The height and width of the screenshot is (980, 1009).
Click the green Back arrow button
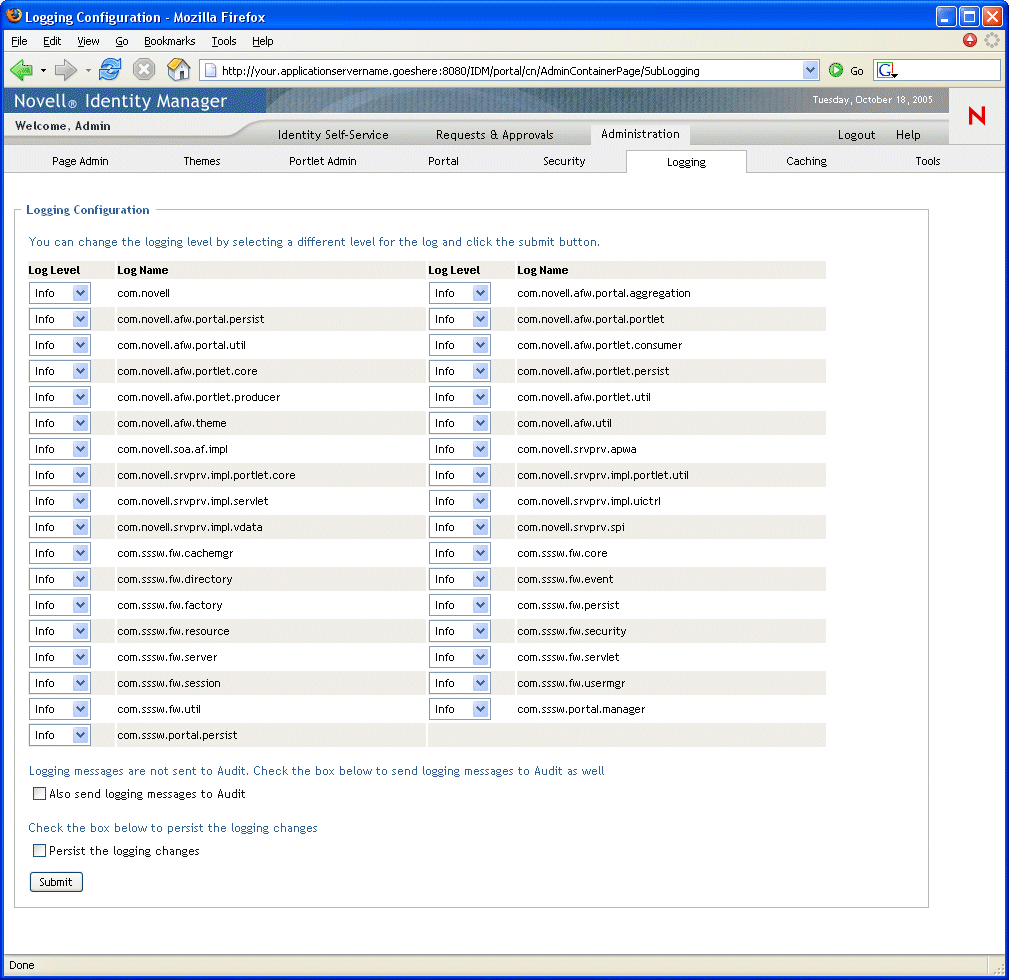[21, 69]
